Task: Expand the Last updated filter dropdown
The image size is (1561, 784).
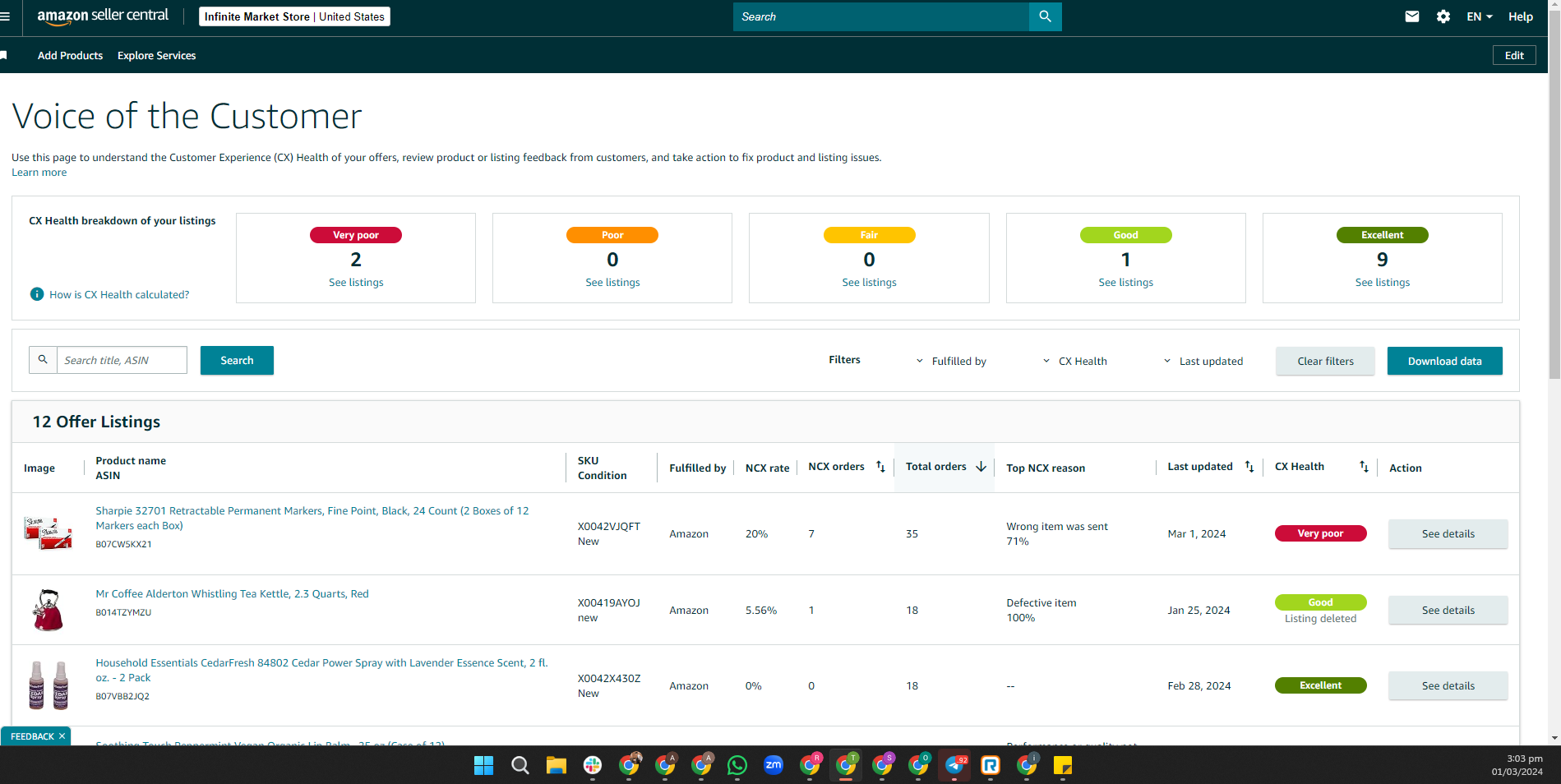Action: point(1203,361)
